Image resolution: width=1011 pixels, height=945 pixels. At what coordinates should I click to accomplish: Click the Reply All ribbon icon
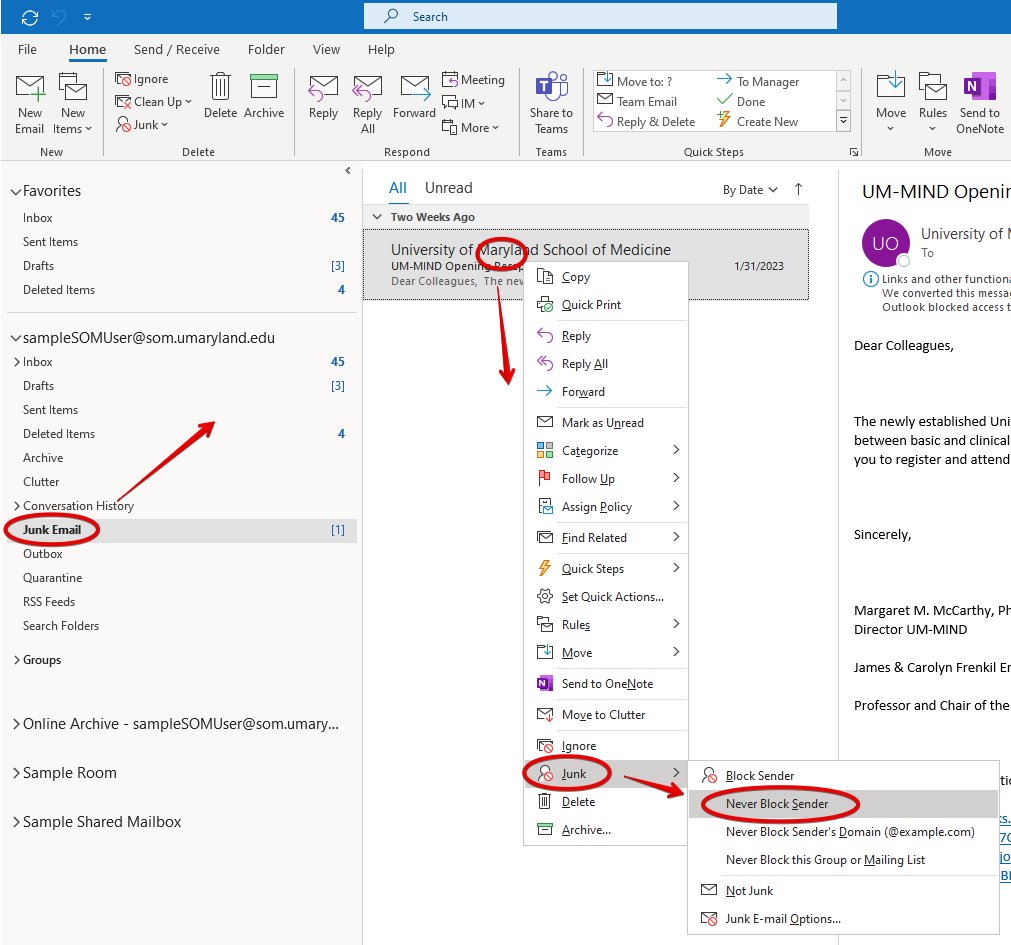click(x=368, y=90)
